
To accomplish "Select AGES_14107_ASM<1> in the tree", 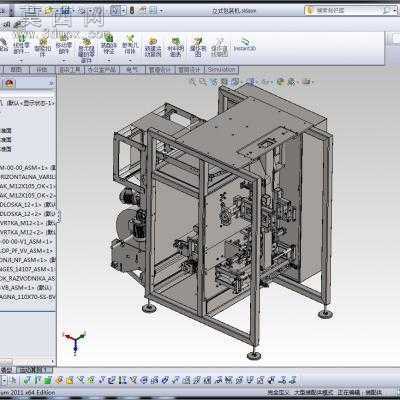I will [x=28, y=269].
